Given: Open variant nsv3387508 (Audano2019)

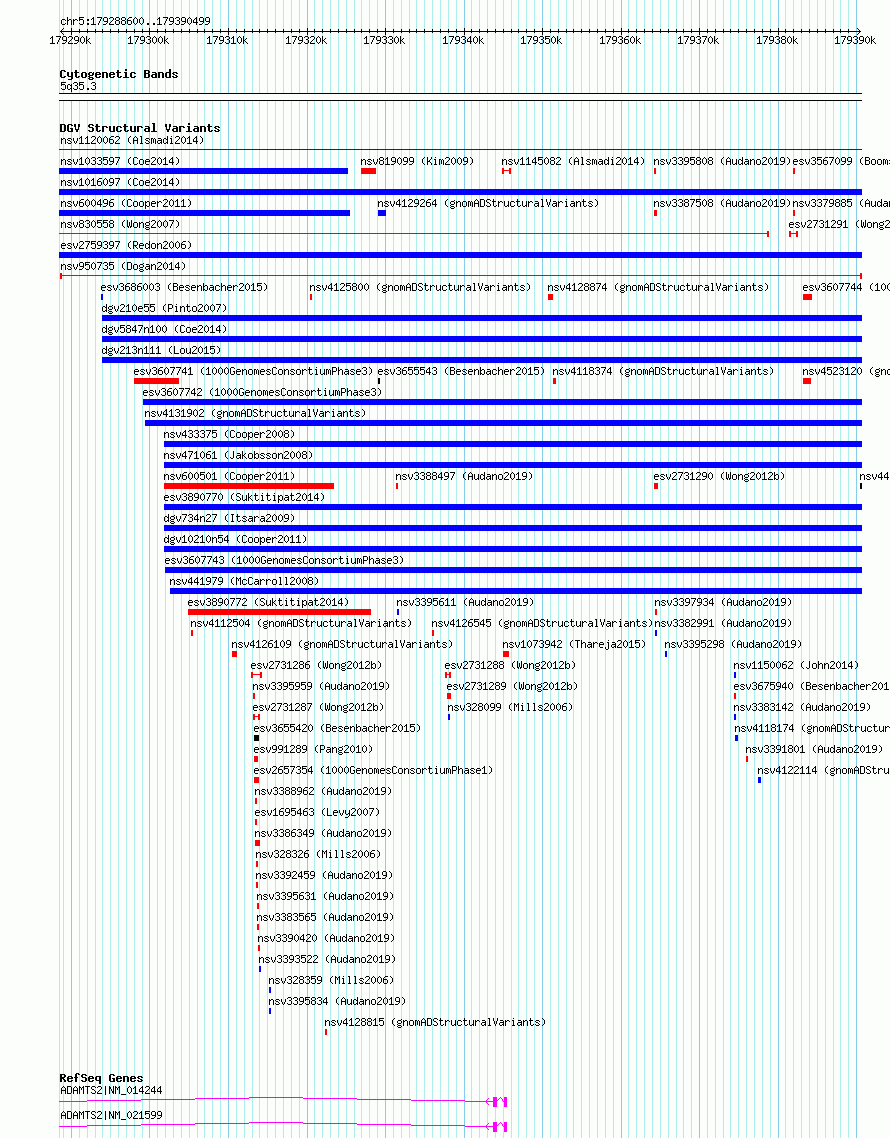Looking at the screenshot, I should 722,203.
